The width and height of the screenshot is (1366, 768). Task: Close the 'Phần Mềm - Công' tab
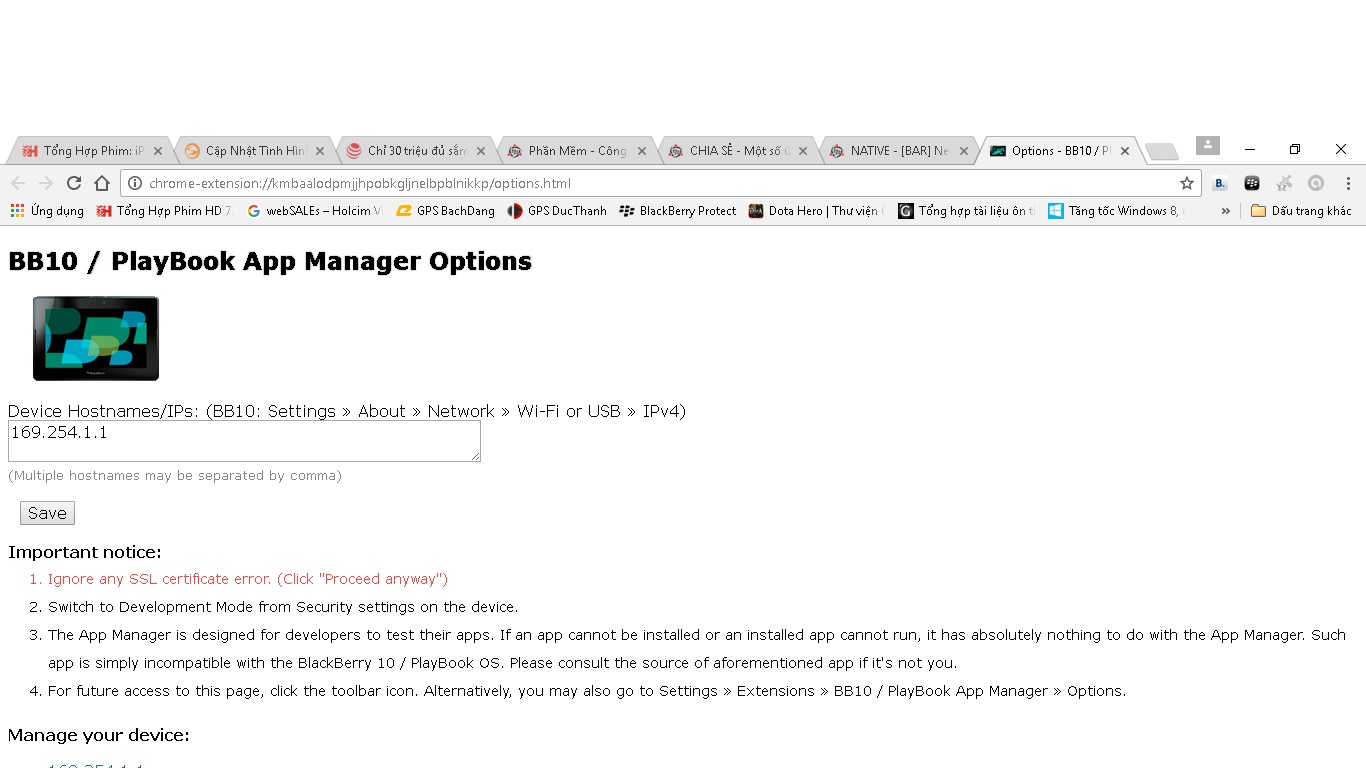(x=642, y=151)
